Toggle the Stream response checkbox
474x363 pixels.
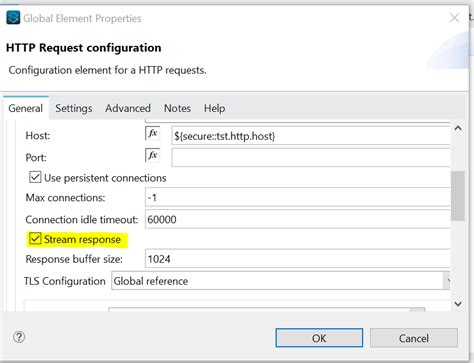(35, 239)
